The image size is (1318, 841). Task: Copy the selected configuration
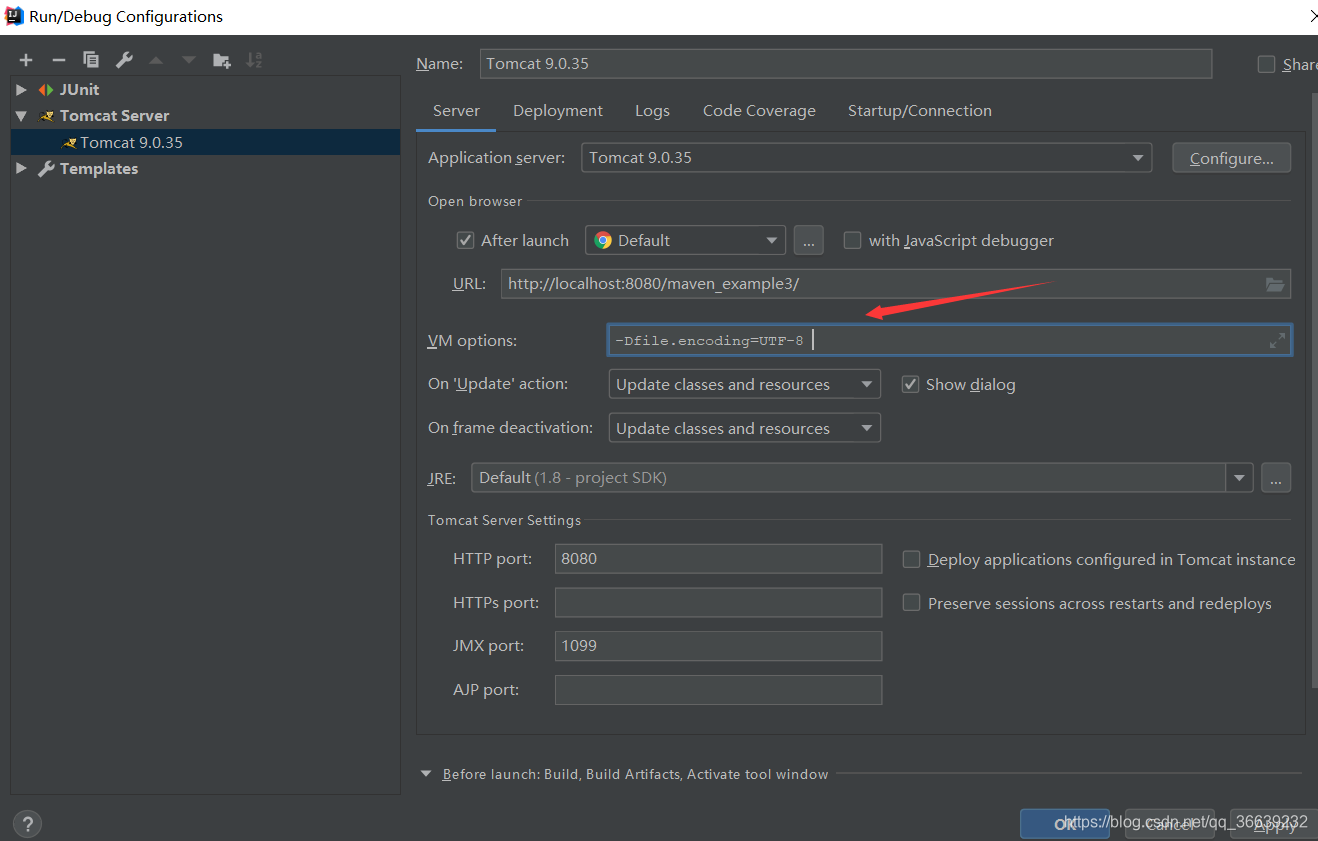91,60
